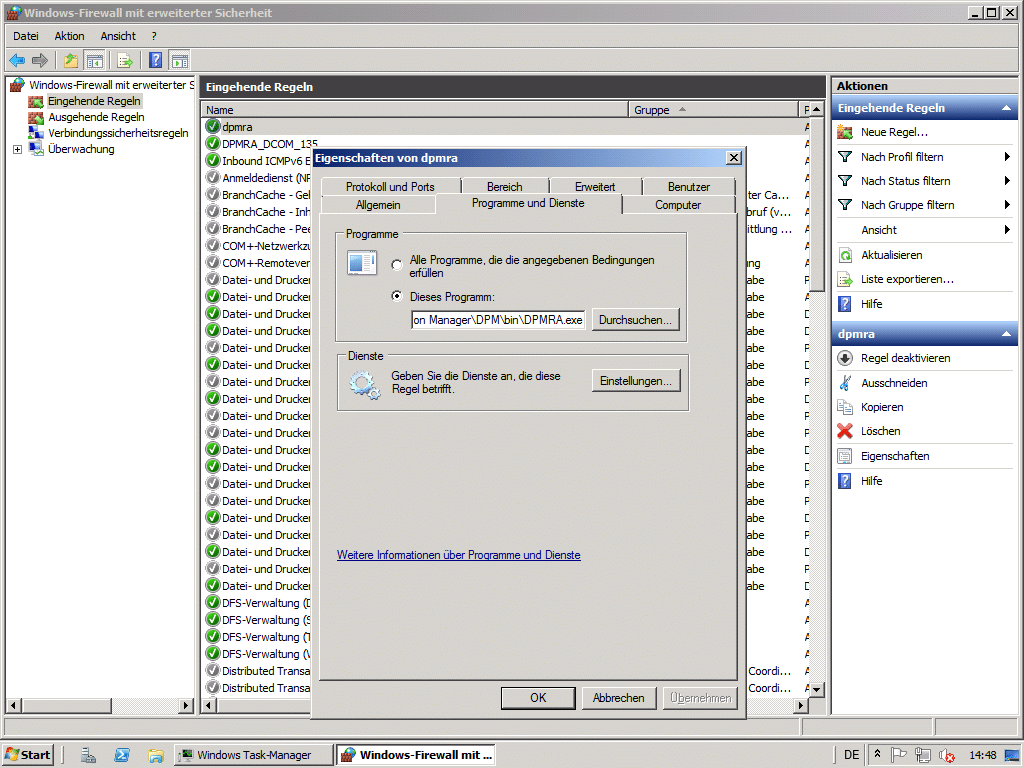Click the green check icon of the dpmra rule
1024x768 pixels.
(x=212, y=126)
